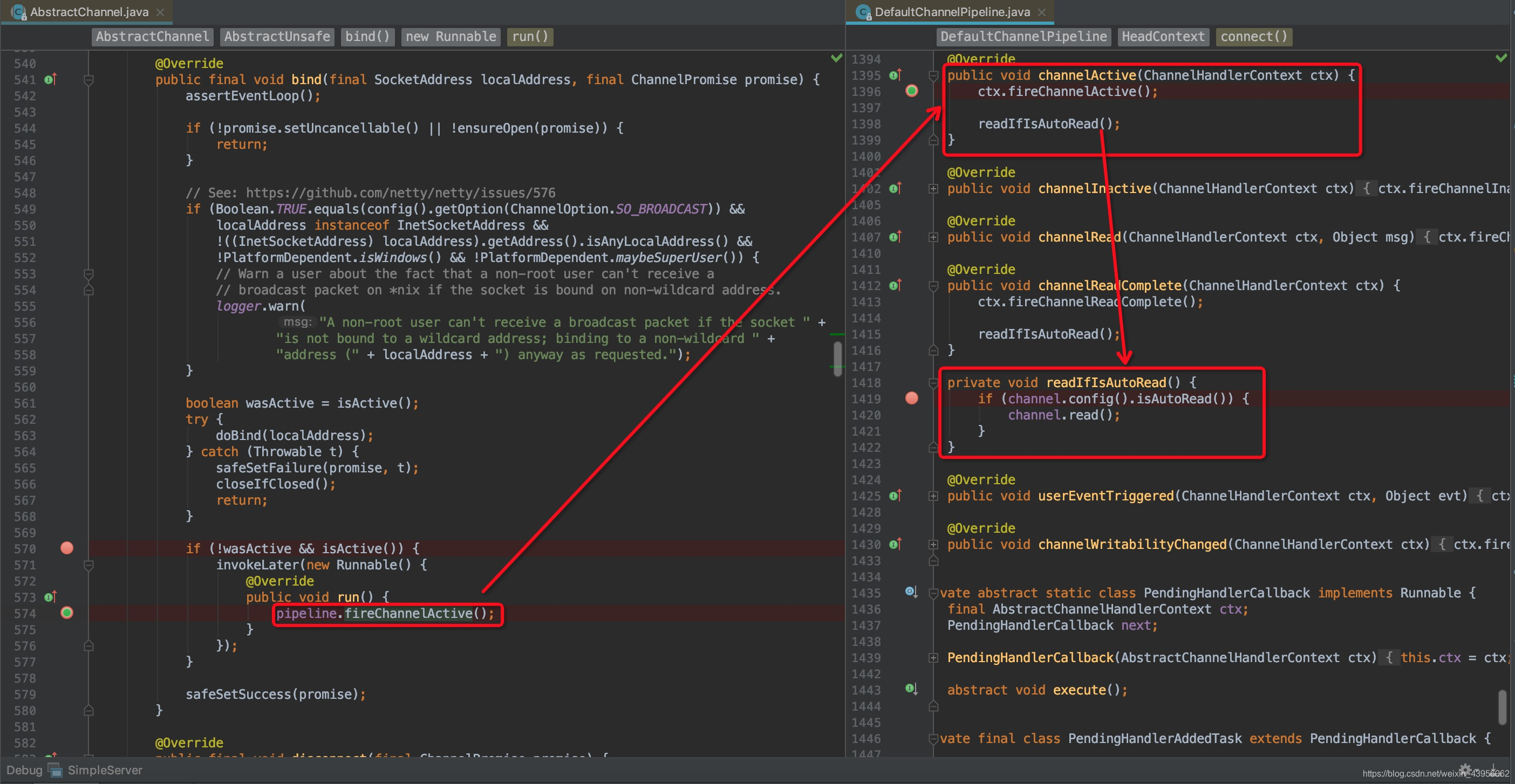Close the AbstractChannel.java tab

[160, 12]
